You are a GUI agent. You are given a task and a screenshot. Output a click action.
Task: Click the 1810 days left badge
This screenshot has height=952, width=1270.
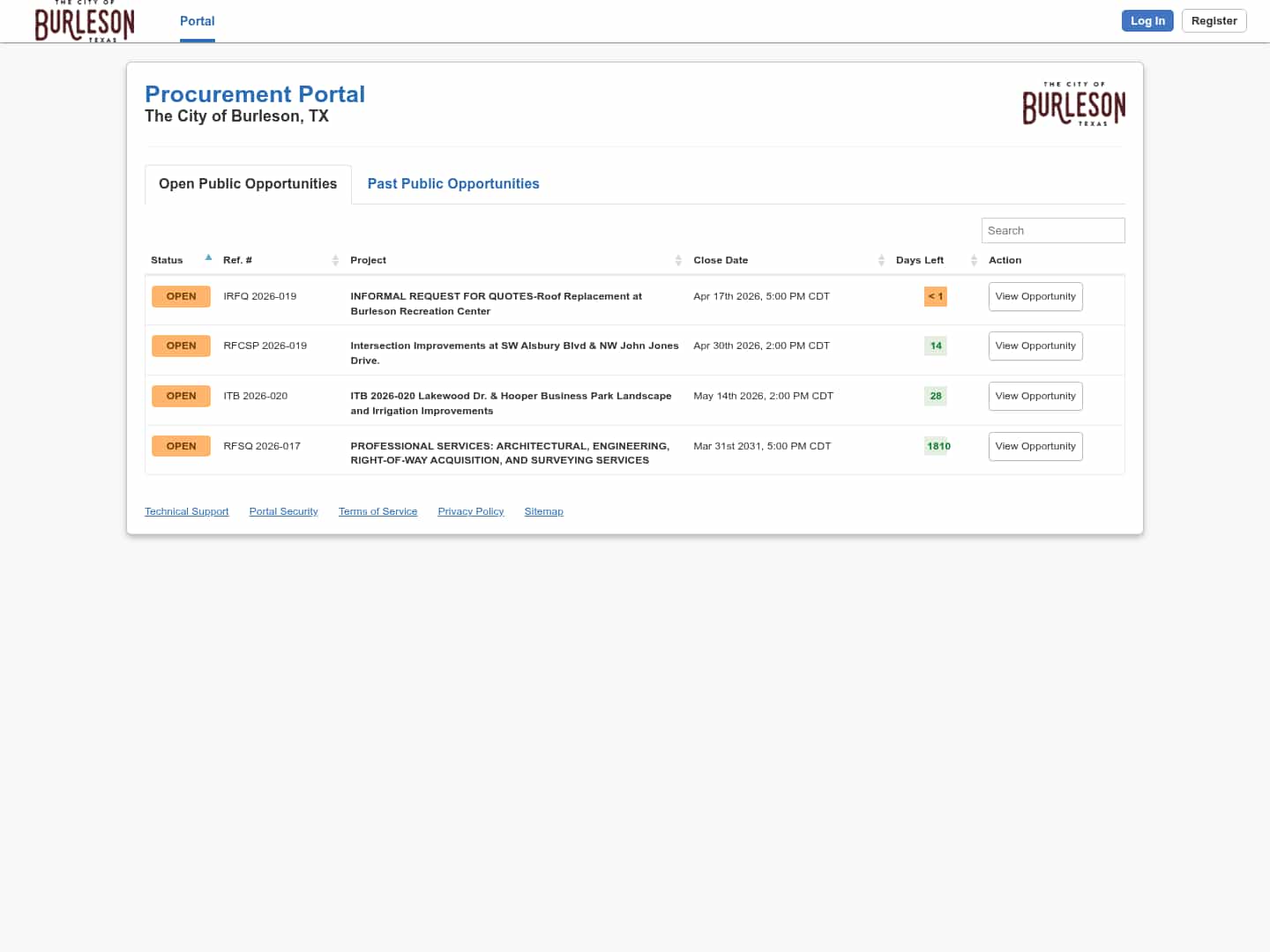(x=938, y=446)
